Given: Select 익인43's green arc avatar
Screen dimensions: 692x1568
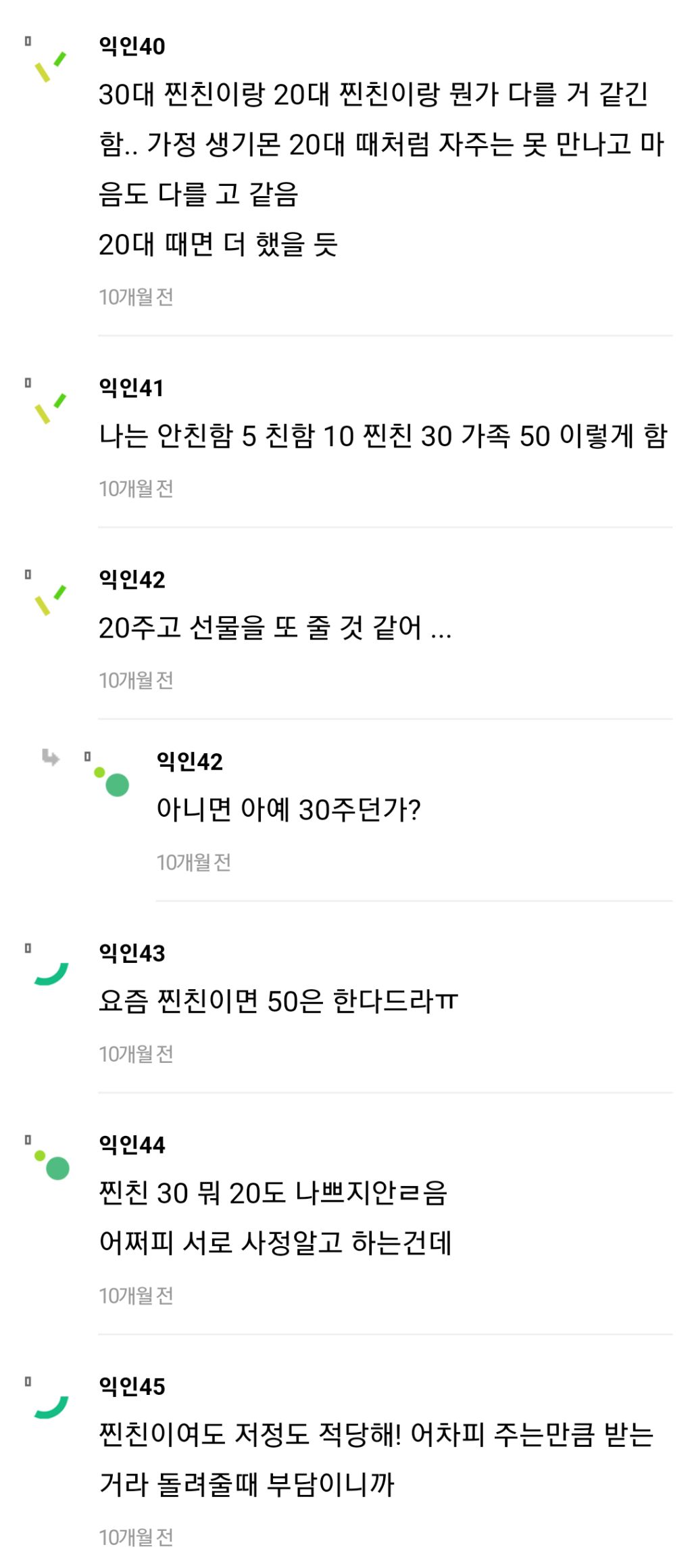Looking at the screenshot, I should [51, 974].
